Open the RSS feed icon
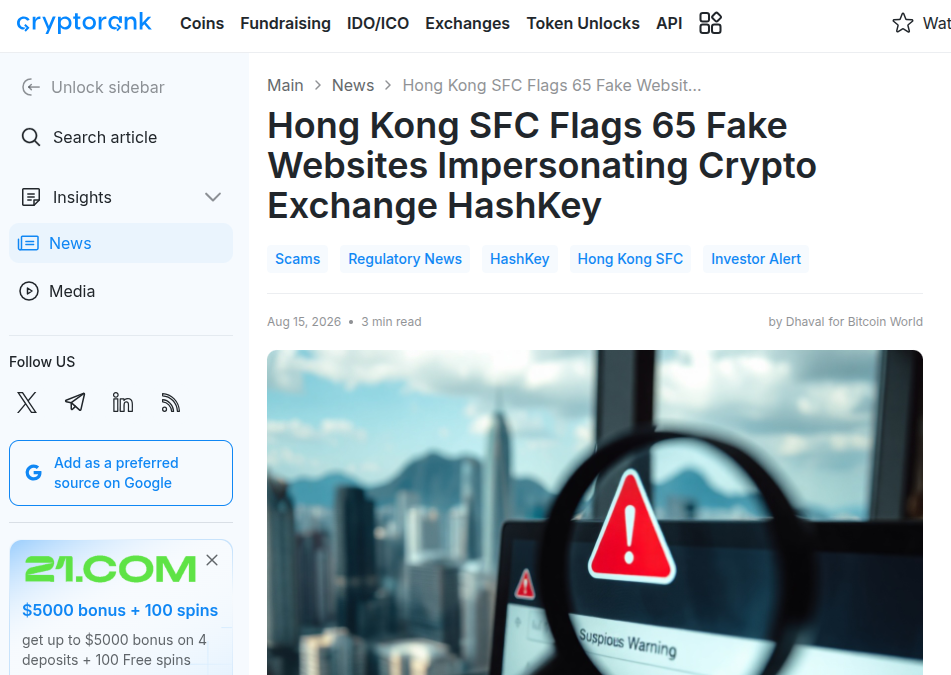This screenshot has width=951, height=675. point(170,402)
